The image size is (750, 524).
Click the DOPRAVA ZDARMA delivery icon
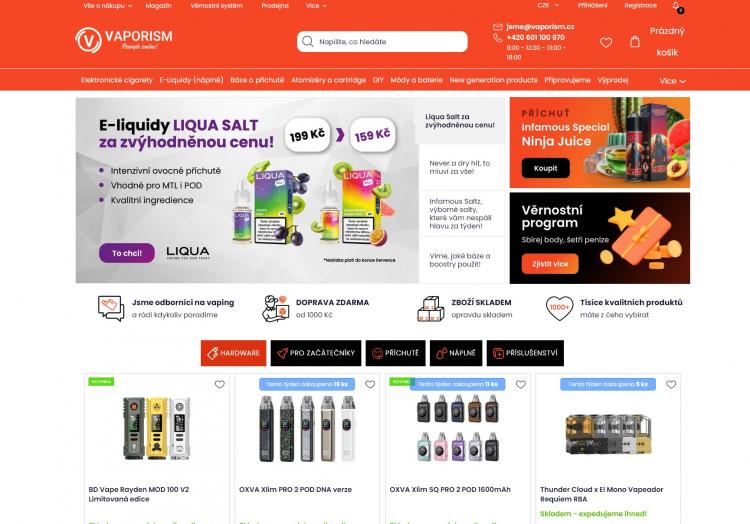coord(276,308)
